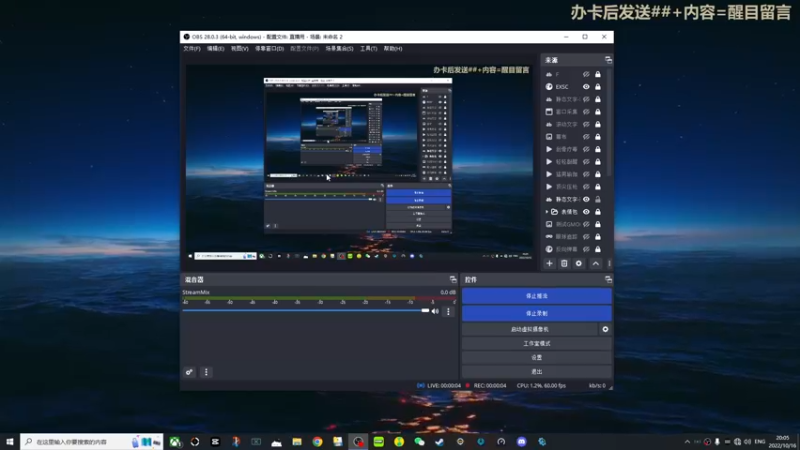
Task: Open the 文件(F) menu
Action: 192,48
